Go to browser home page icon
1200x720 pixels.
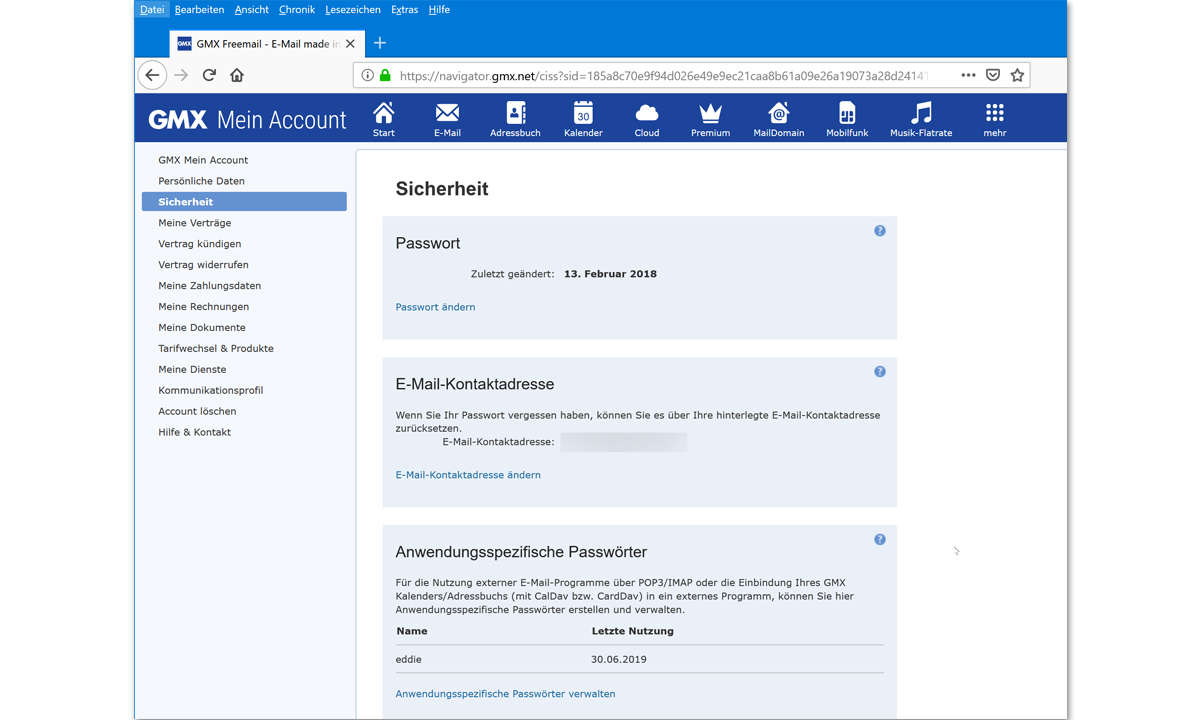click(237, 75)
